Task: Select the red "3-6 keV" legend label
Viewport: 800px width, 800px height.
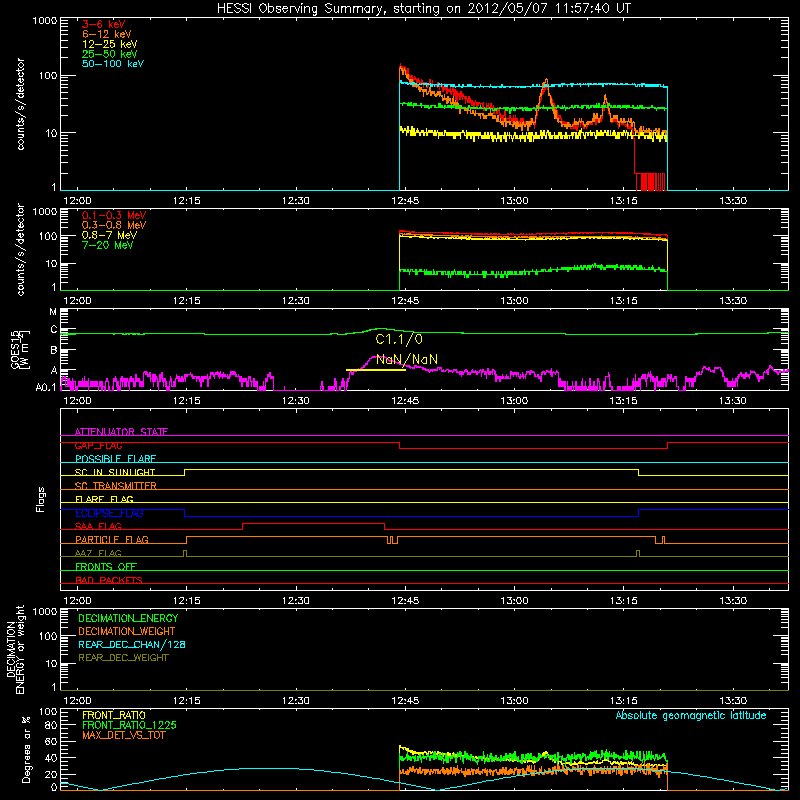Action: pos(104,24)
